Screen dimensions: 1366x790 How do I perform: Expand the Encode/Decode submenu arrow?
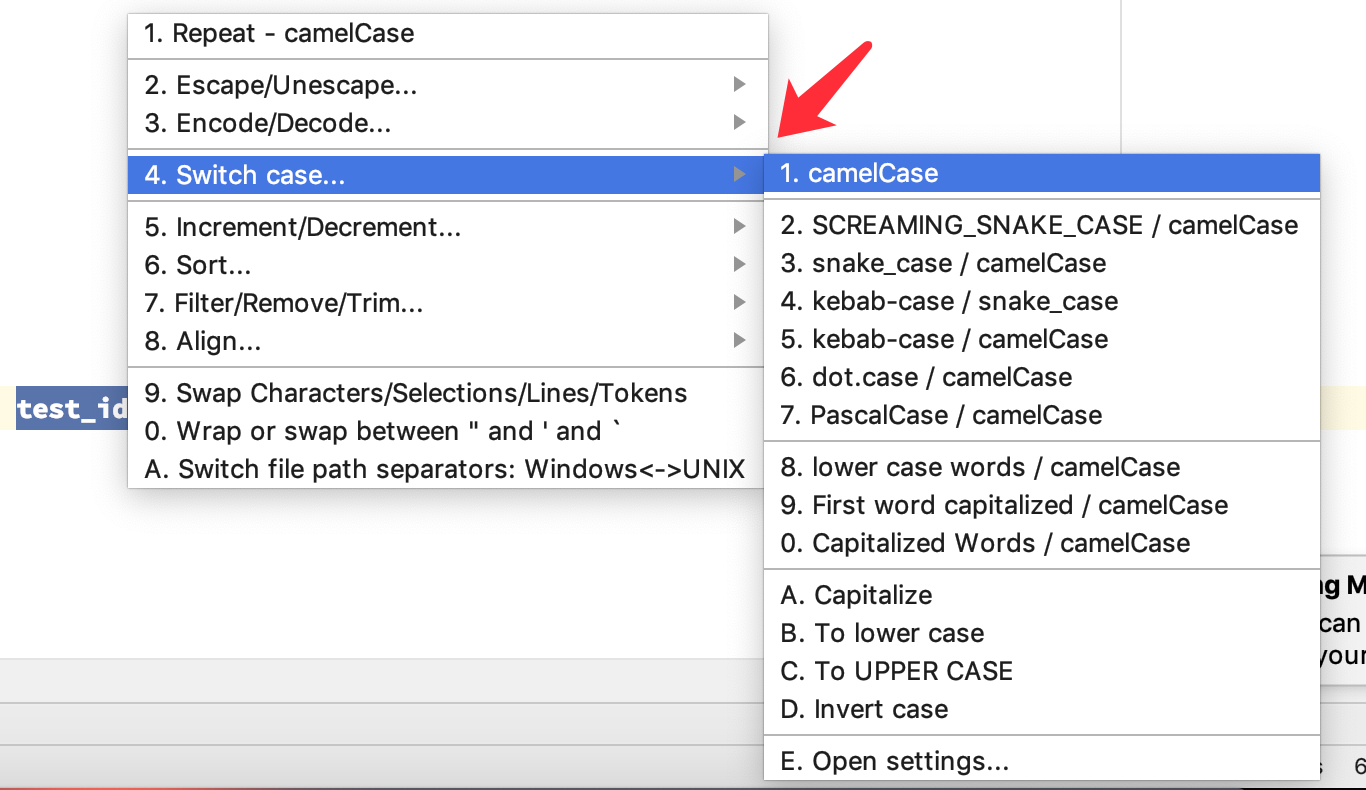[740, 123]
